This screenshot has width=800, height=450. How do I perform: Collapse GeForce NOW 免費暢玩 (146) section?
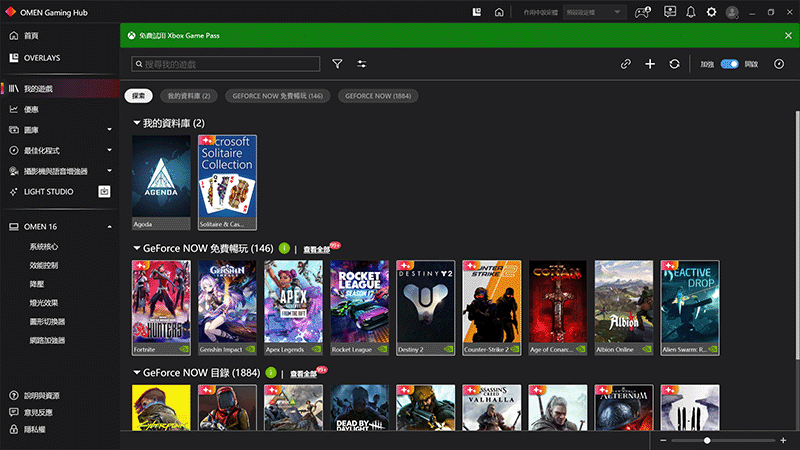[137, 248]
